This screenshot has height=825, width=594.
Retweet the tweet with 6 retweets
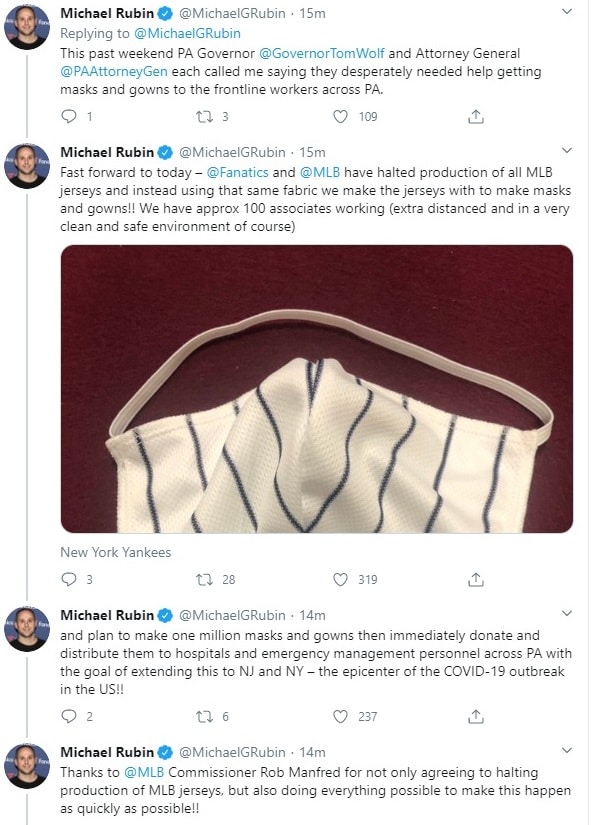point(204,716)
